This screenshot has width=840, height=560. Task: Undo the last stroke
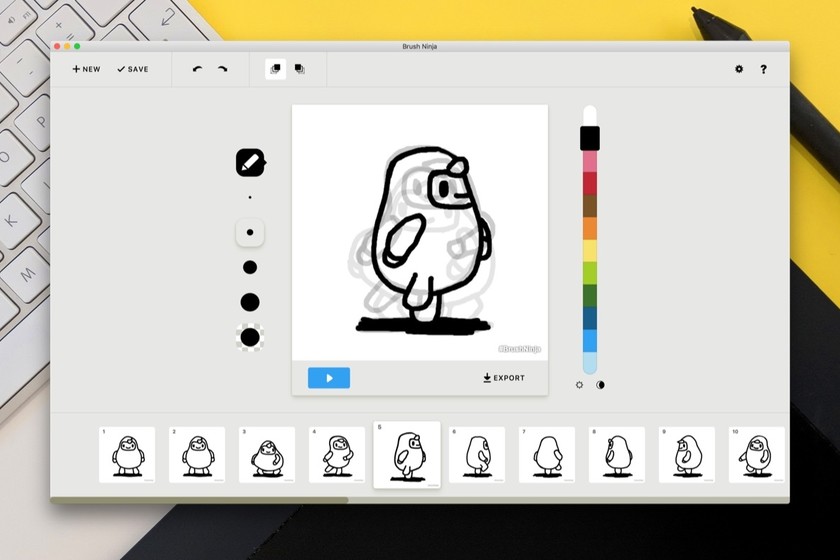[197, 69]
